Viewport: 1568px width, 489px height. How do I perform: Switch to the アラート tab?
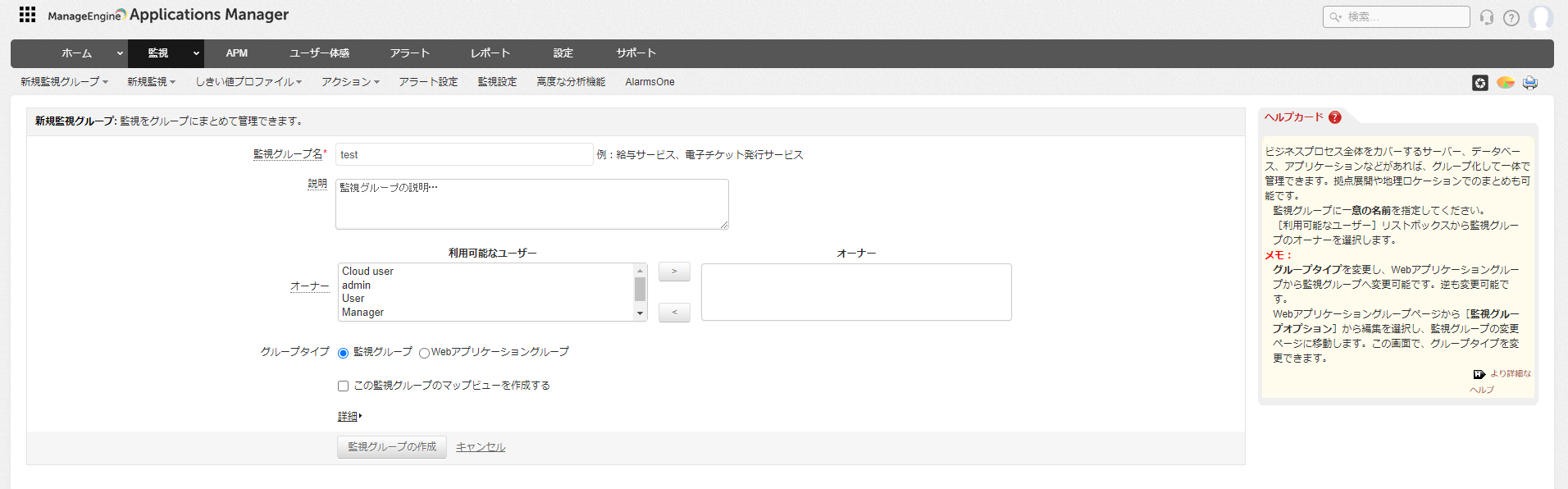(409, 53)
